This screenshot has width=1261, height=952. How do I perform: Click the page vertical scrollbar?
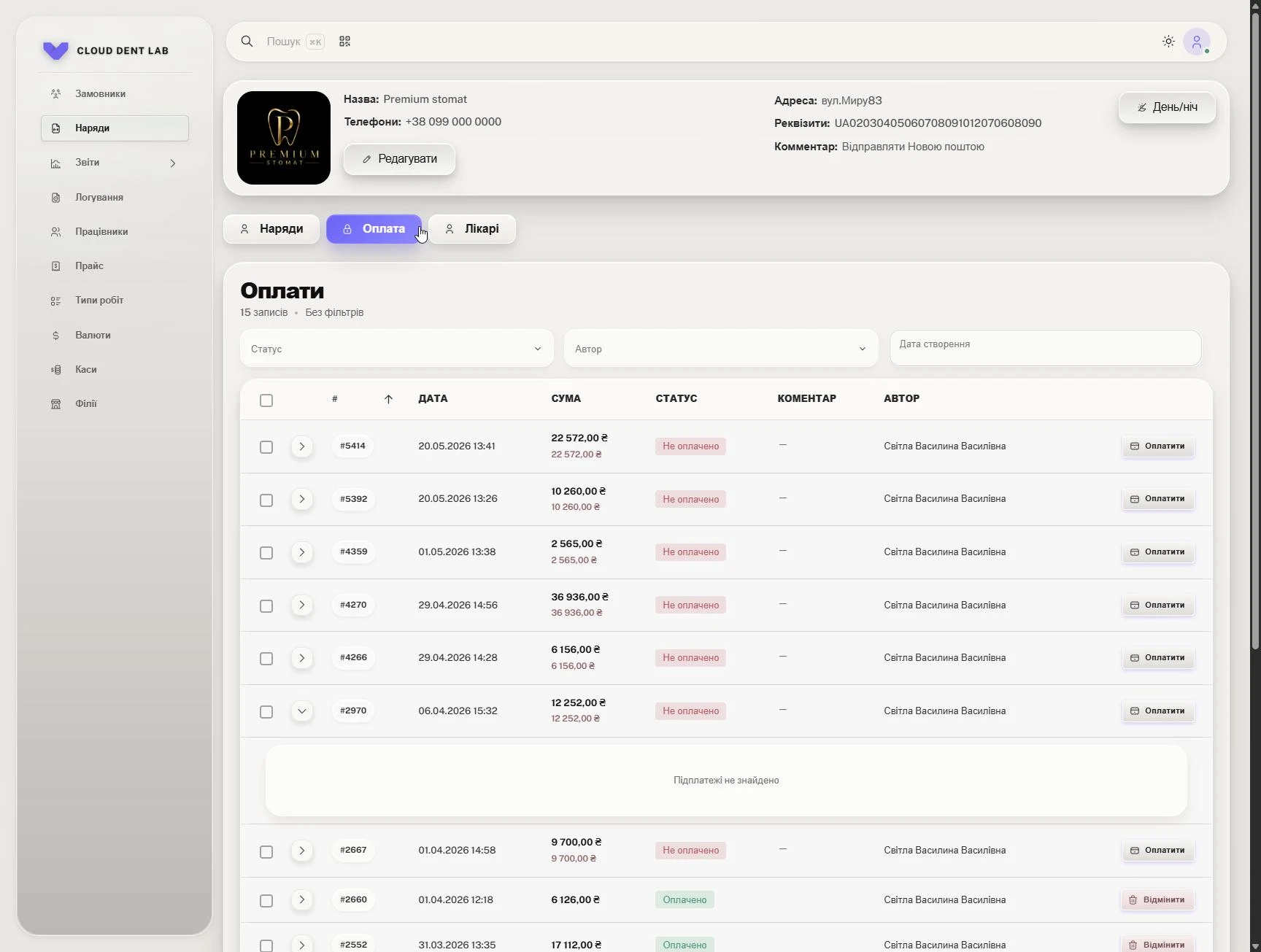click(1255, 332)
